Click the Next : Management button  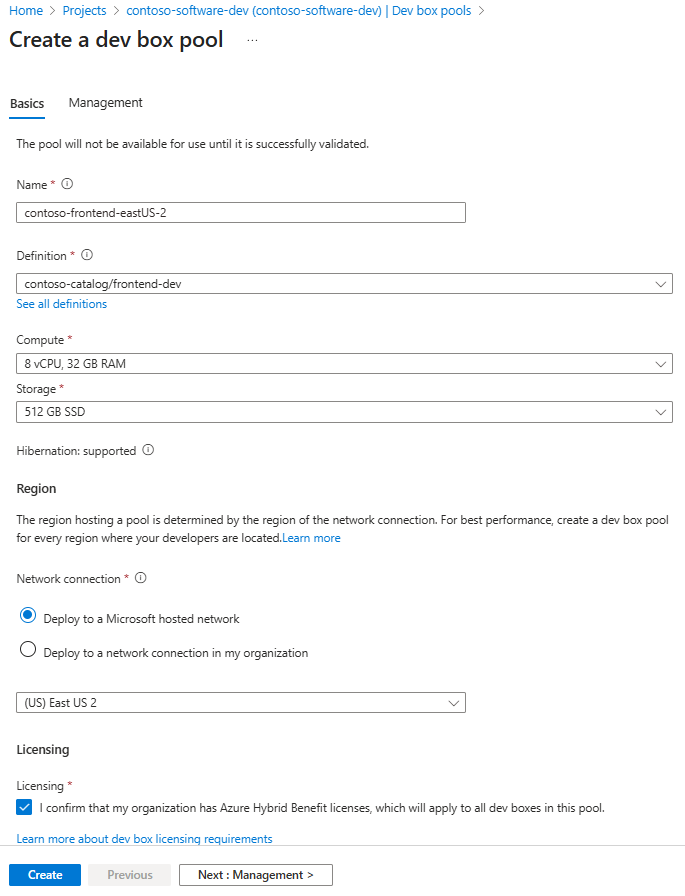(x=255, y=875)
